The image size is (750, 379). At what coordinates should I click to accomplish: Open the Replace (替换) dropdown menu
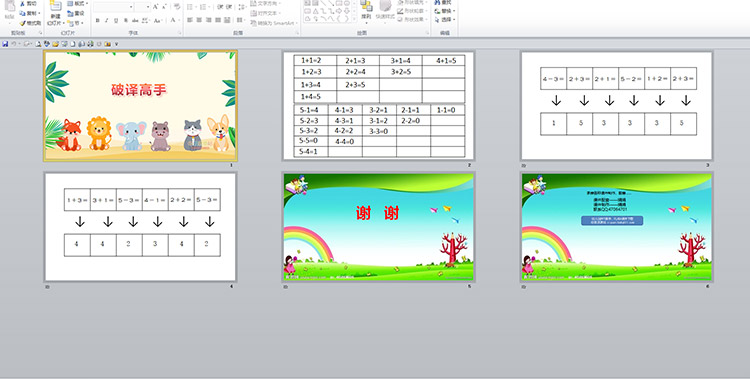coord(445,11)
